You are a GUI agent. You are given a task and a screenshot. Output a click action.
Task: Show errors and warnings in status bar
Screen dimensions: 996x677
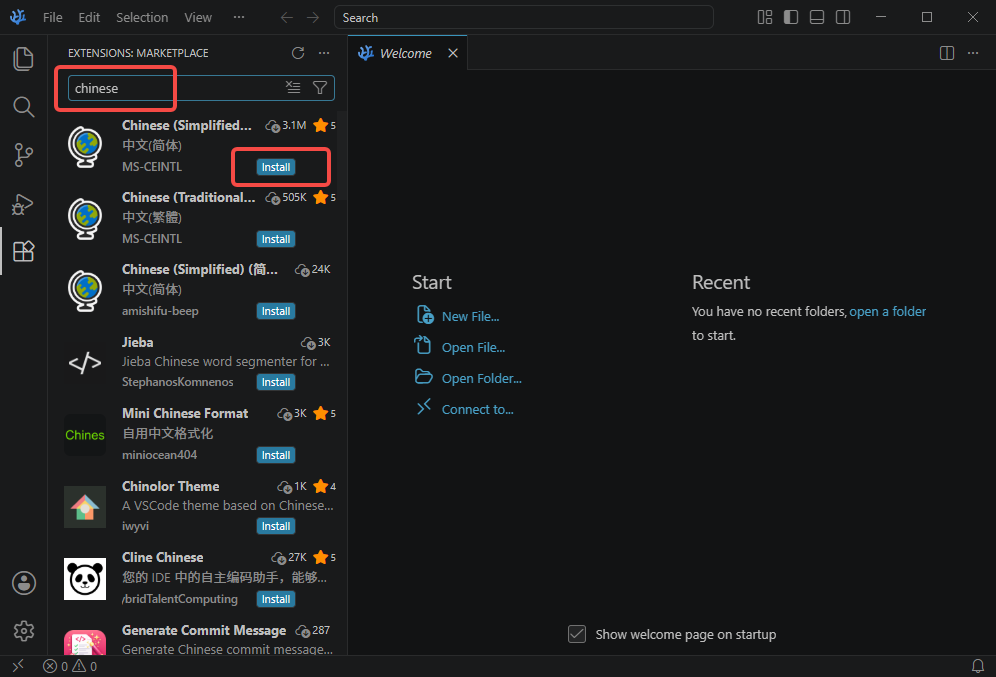(x=70, y=666)
